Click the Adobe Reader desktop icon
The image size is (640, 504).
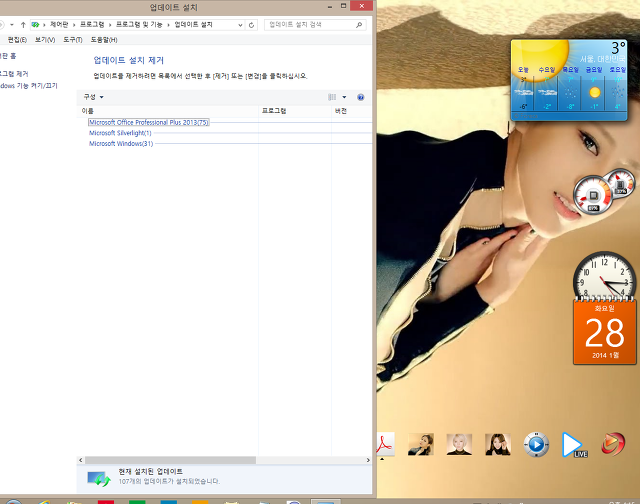(385, 444)
